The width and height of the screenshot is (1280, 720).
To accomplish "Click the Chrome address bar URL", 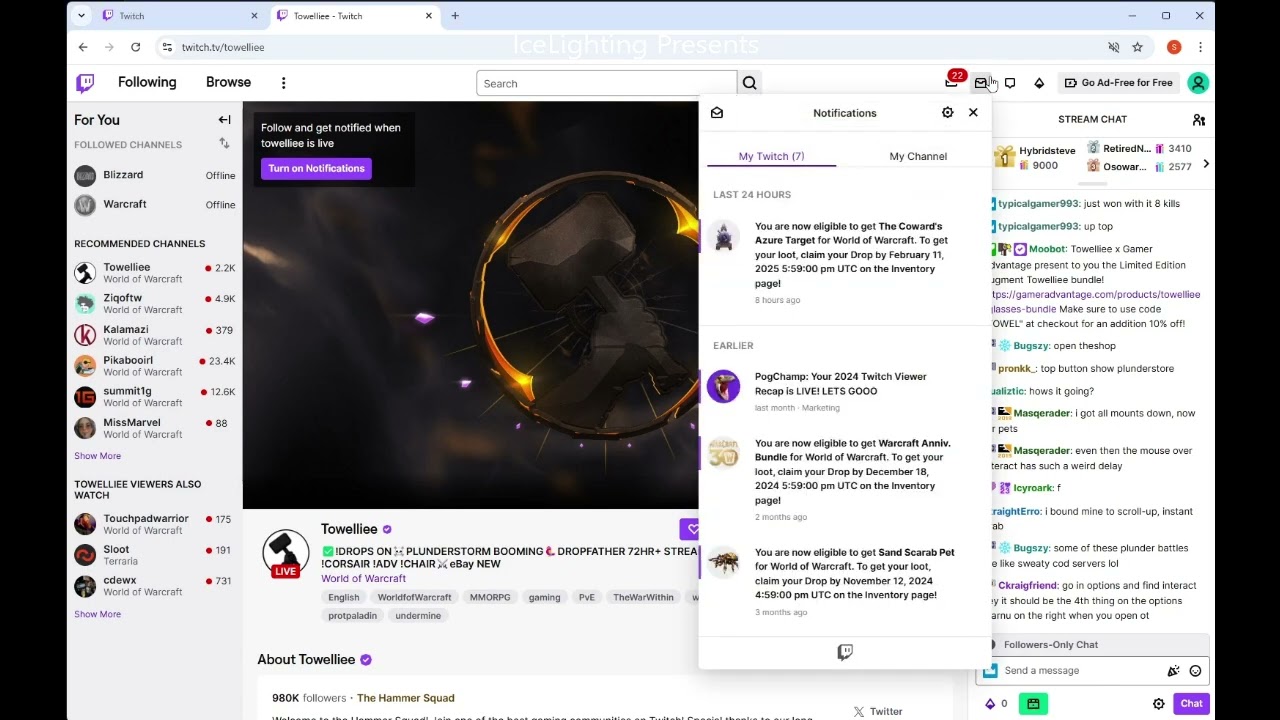I will point(222,47).
